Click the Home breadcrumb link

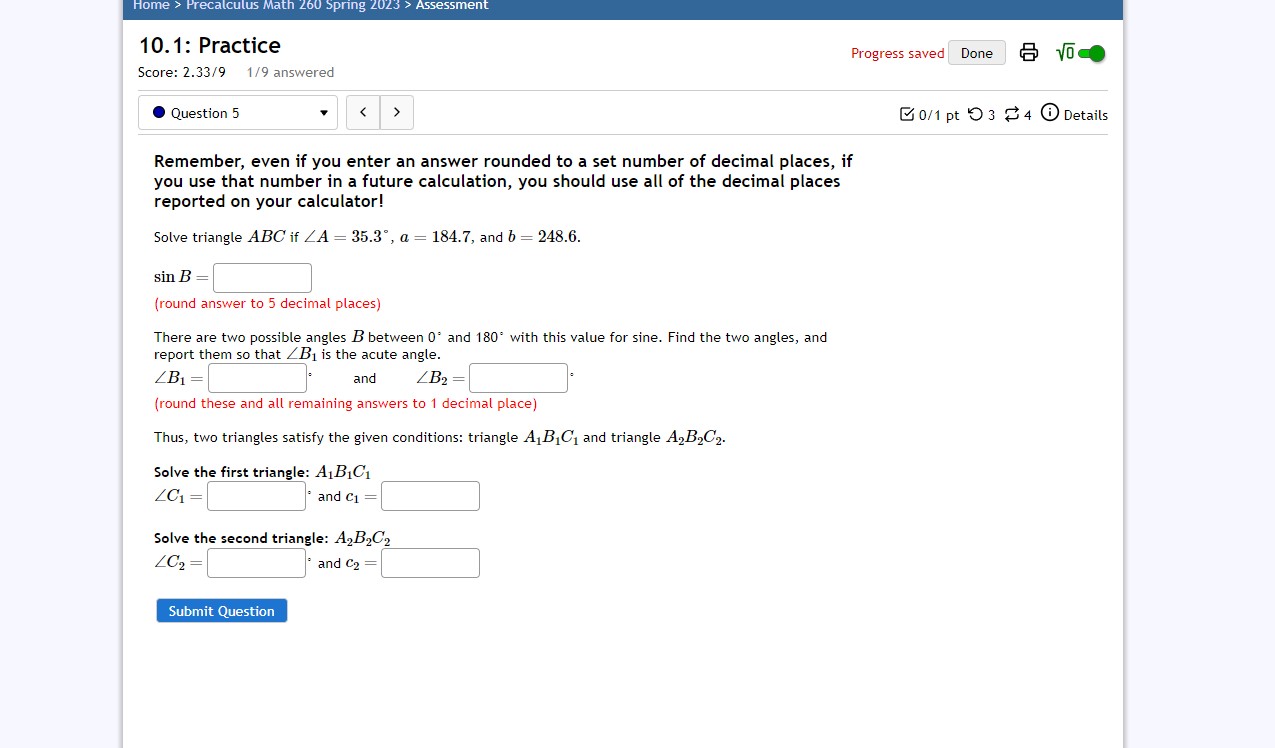[151, 6]
